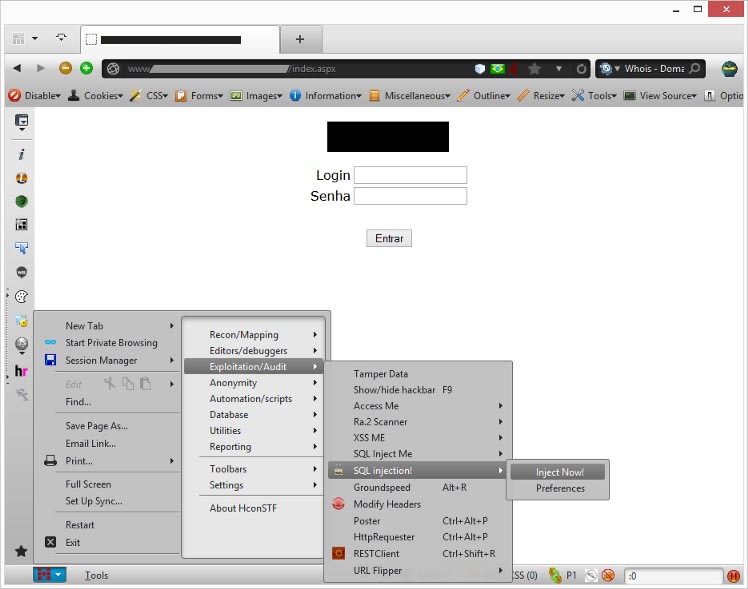Viewport: 748px width, 589px height.
Task: Open the Outline web developer menu
Action: [484, 95]
